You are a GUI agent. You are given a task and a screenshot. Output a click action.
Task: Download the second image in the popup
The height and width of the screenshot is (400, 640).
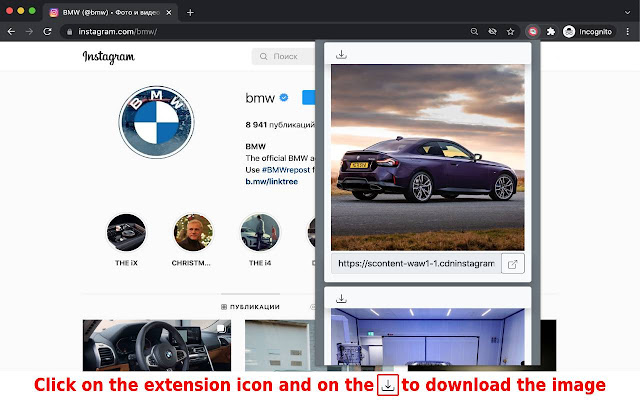341,299
